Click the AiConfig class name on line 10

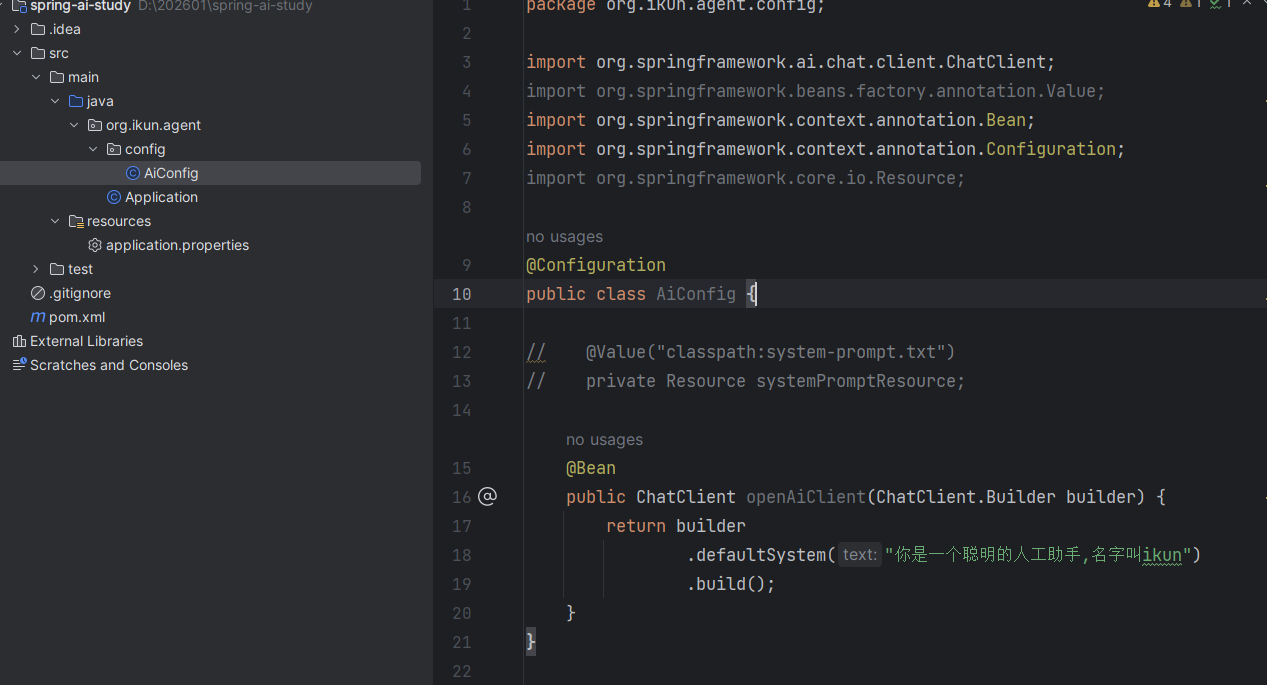click(696, 294)
